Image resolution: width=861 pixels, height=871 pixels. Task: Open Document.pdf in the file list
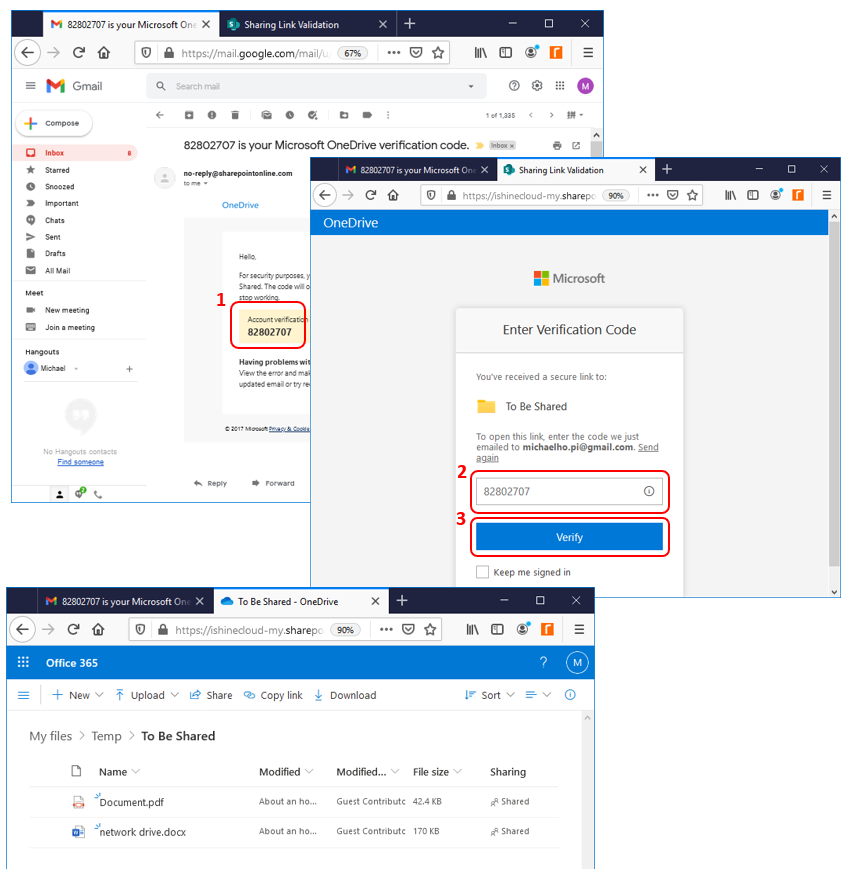pyautogui.click(x=132, y=802)
